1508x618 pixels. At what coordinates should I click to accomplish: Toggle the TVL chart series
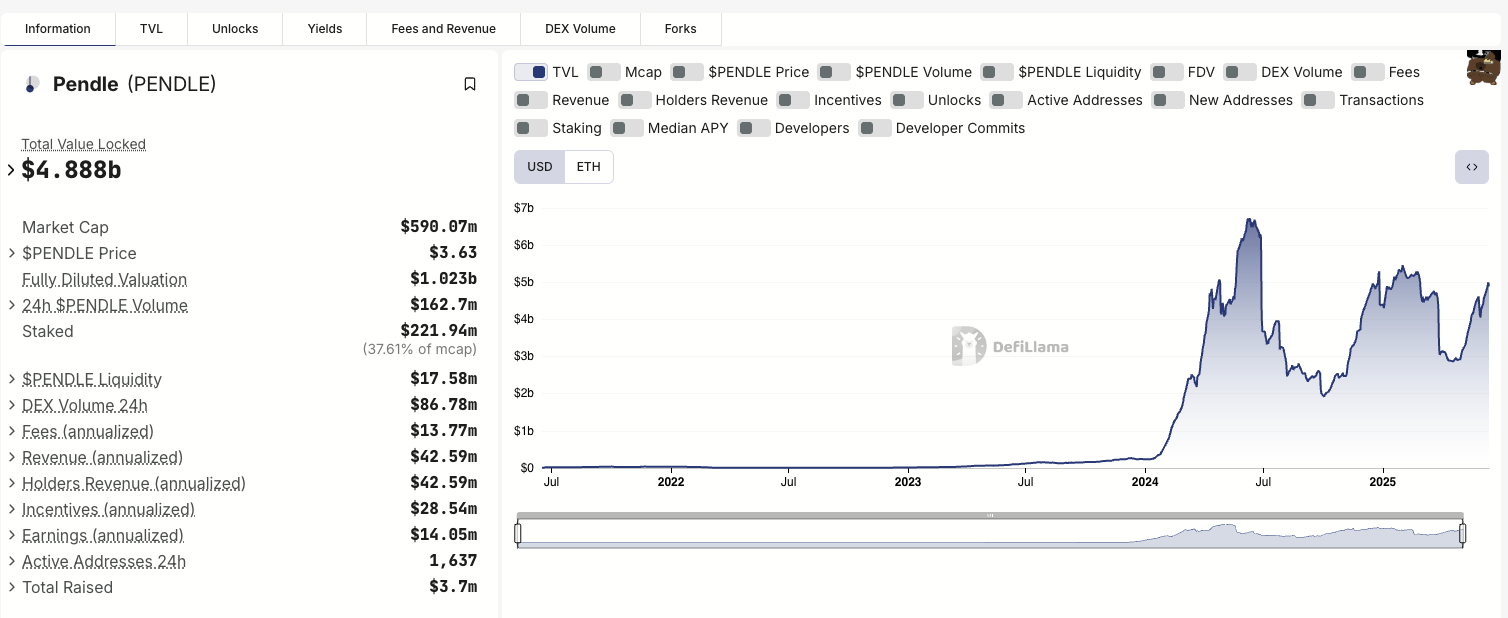pyautogui.click(x=531, y=72)
